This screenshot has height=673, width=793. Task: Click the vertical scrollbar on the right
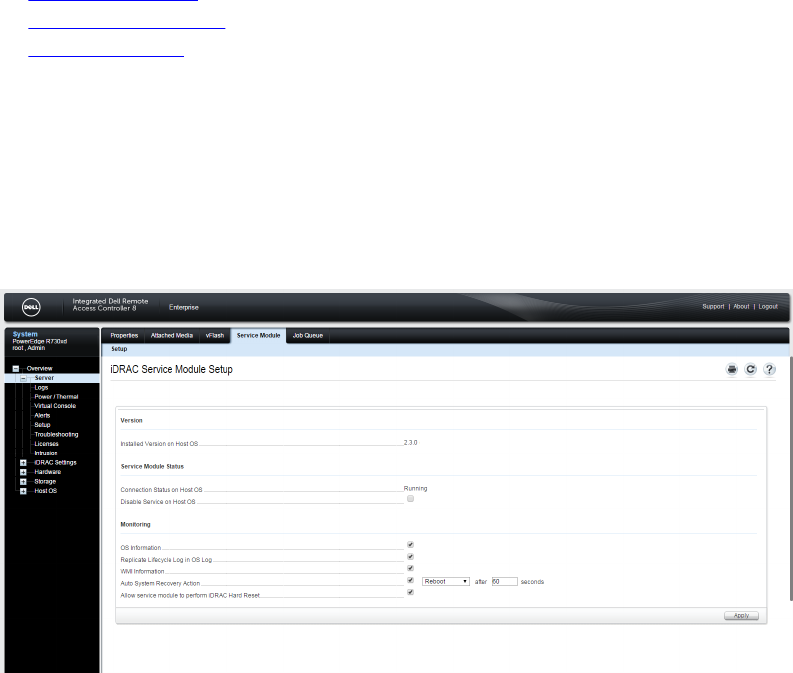tap(790, 478)
